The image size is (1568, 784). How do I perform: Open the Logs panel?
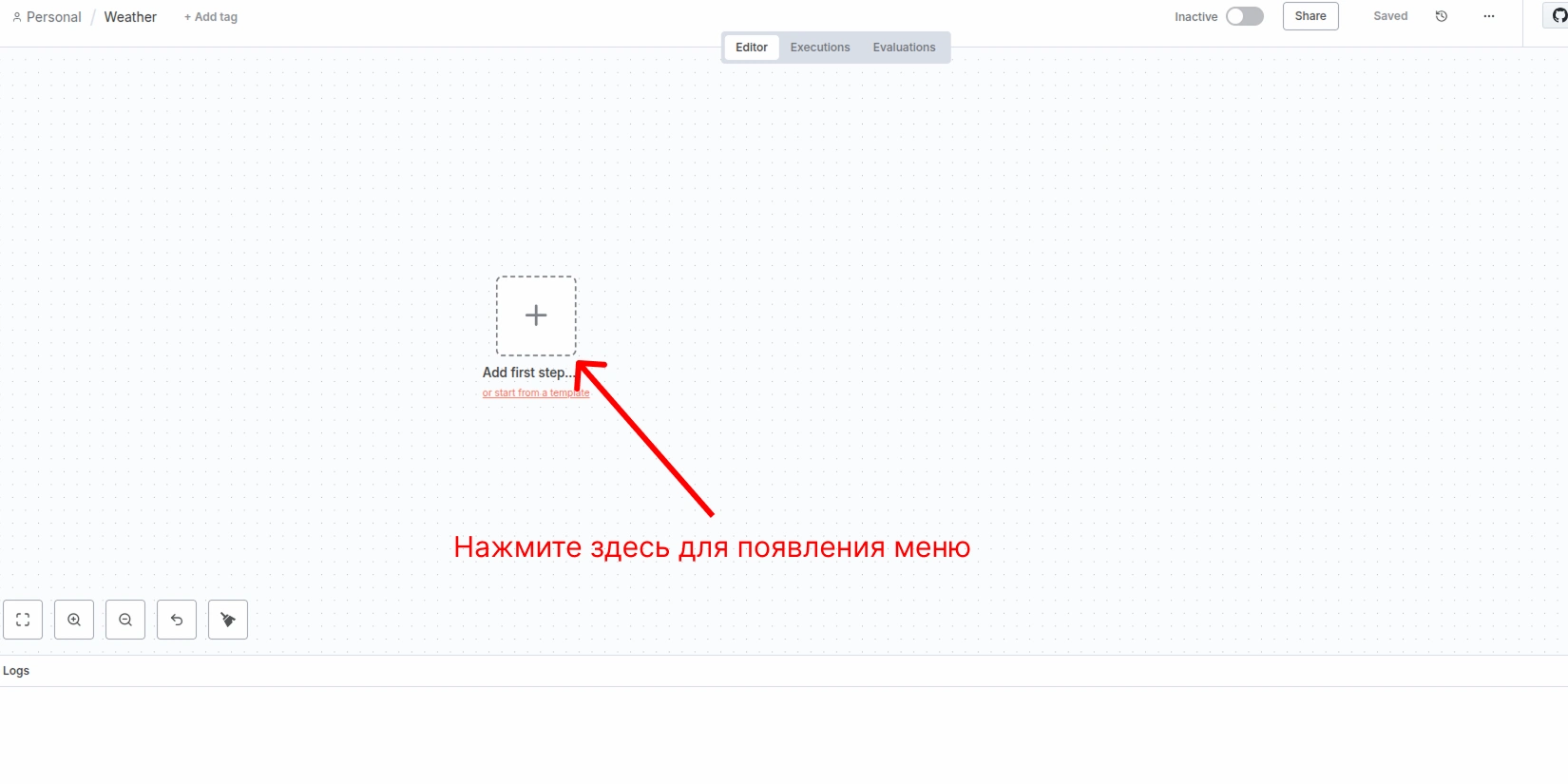16,671
